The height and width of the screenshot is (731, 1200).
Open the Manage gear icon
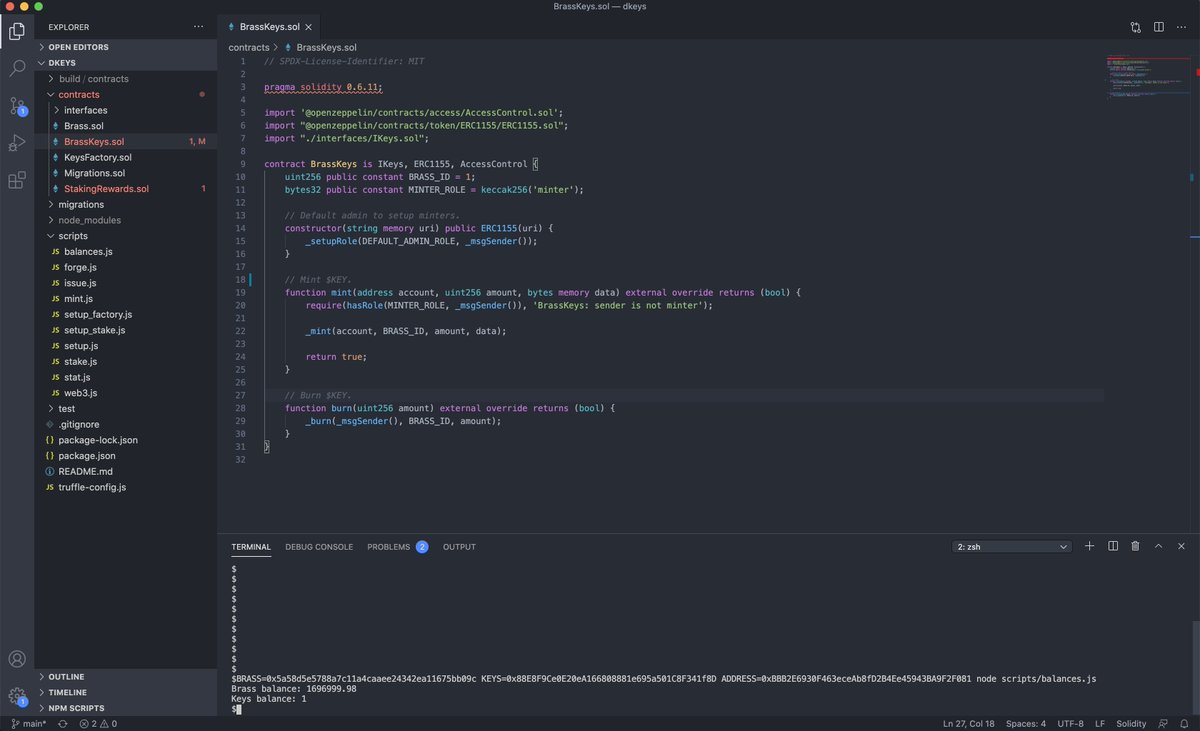(x=17, y=696)
